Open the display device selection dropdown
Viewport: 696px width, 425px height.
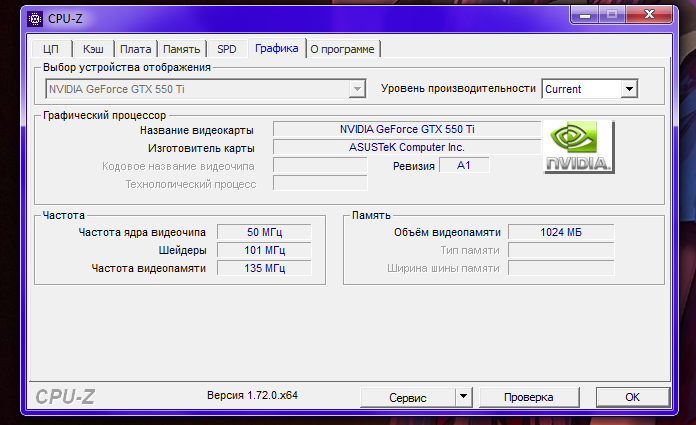[x=206, y=89]
